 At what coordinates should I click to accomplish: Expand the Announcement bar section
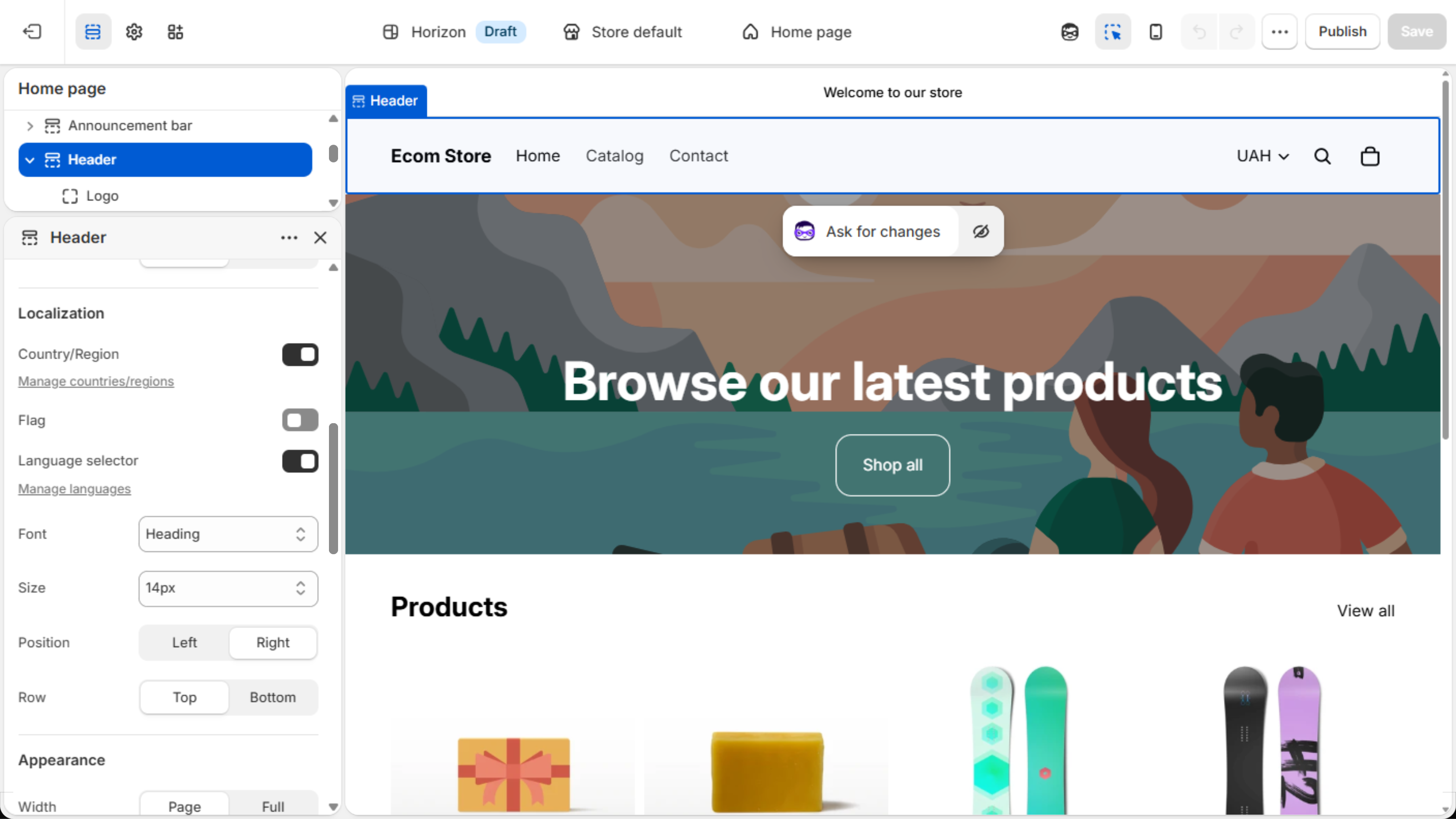30,126
